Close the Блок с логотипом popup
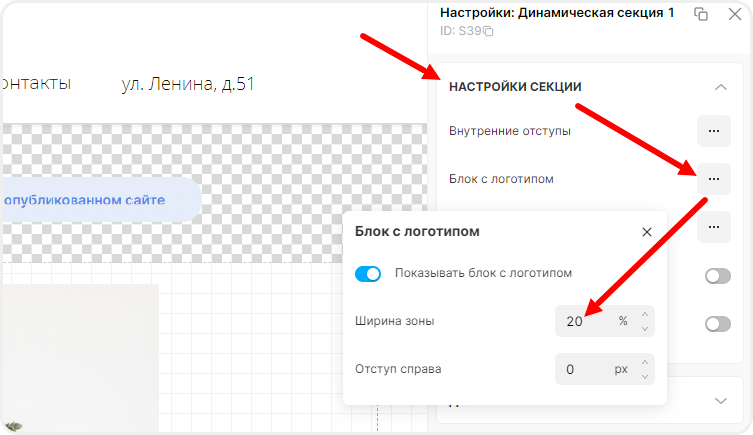Image resolution: width=753 pixels, height=435 pixels. click(x=647, y=232)
